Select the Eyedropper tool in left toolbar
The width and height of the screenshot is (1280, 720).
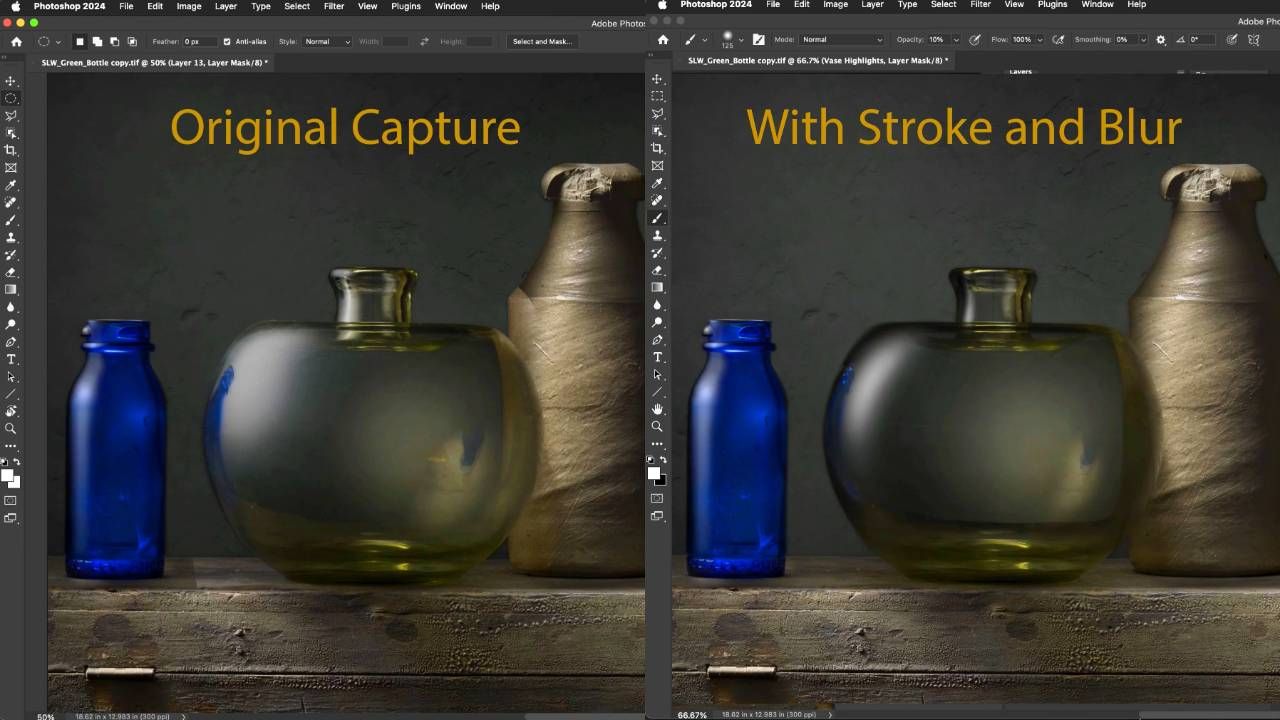(x=11, y=185)
